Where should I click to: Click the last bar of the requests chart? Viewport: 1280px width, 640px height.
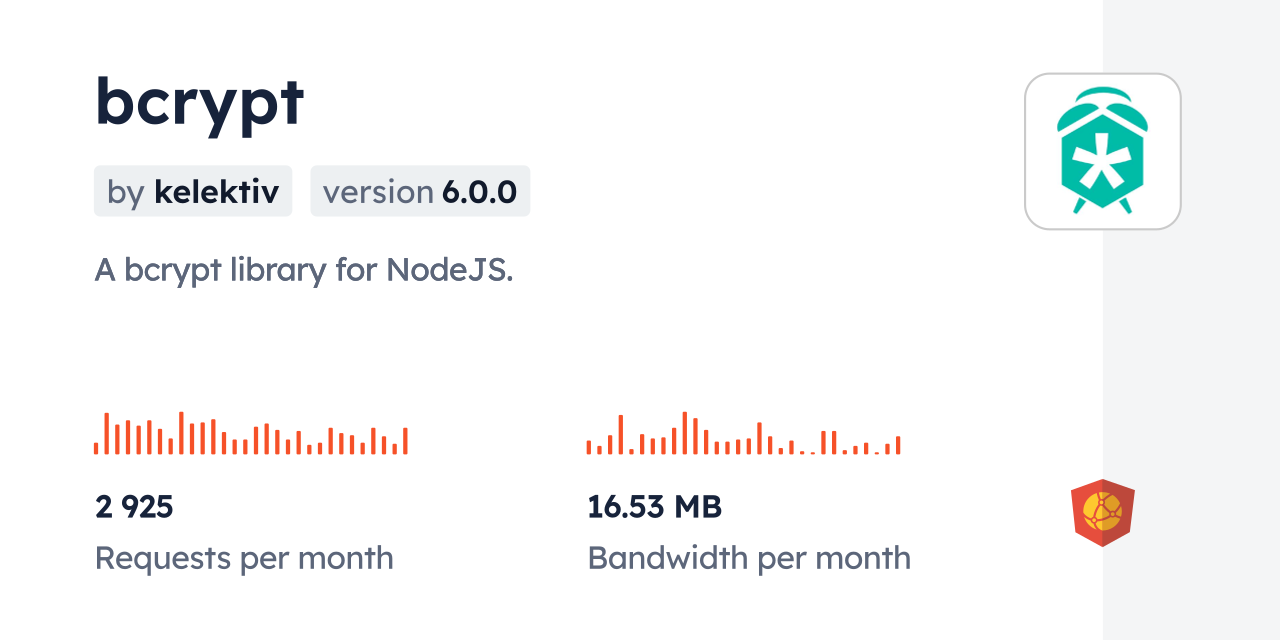405,441
